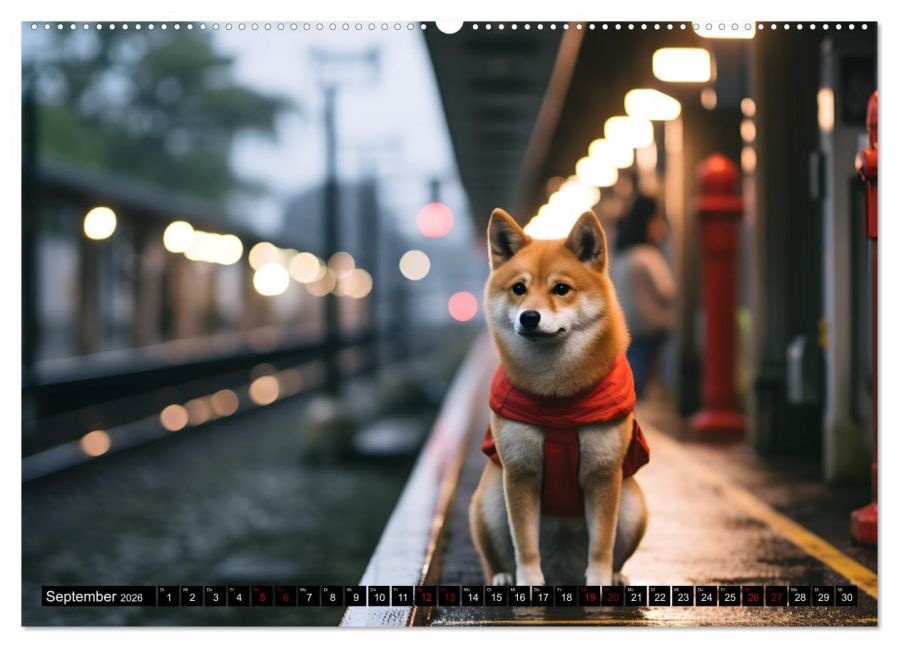Image resolution: width=899 pixels, height=648 pixels.
Task: Choose date 23 in the calendar row
Action: [683, 597]
